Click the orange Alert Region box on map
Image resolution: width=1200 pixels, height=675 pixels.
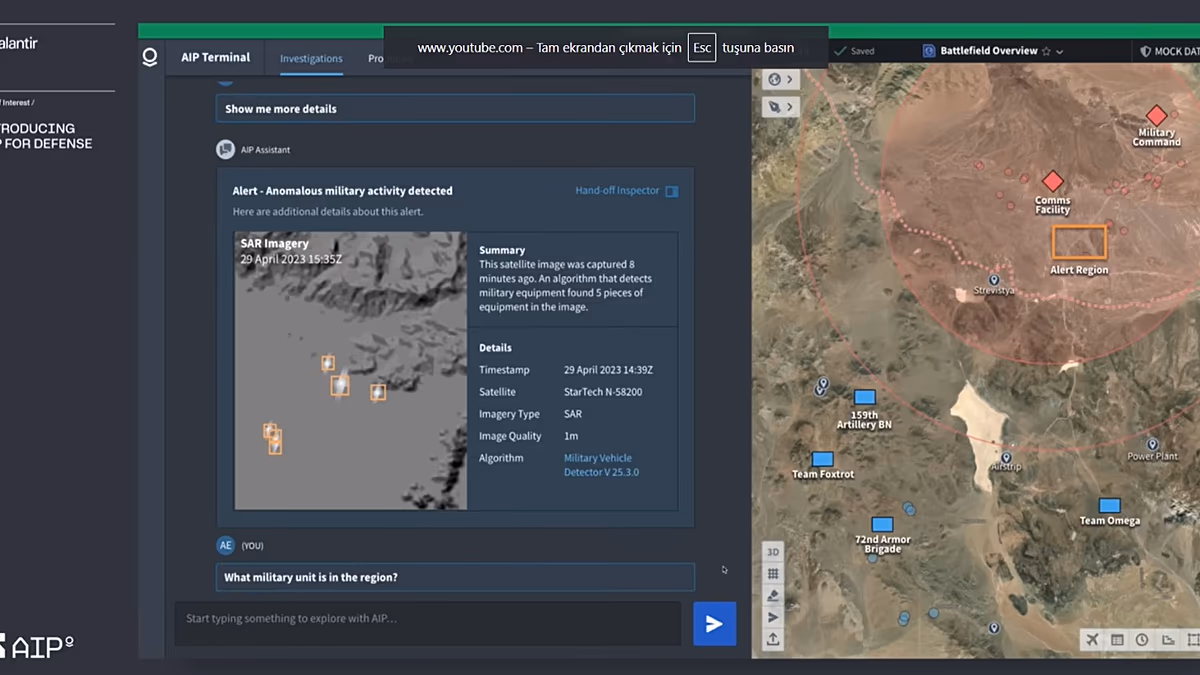coord(1079,243)
